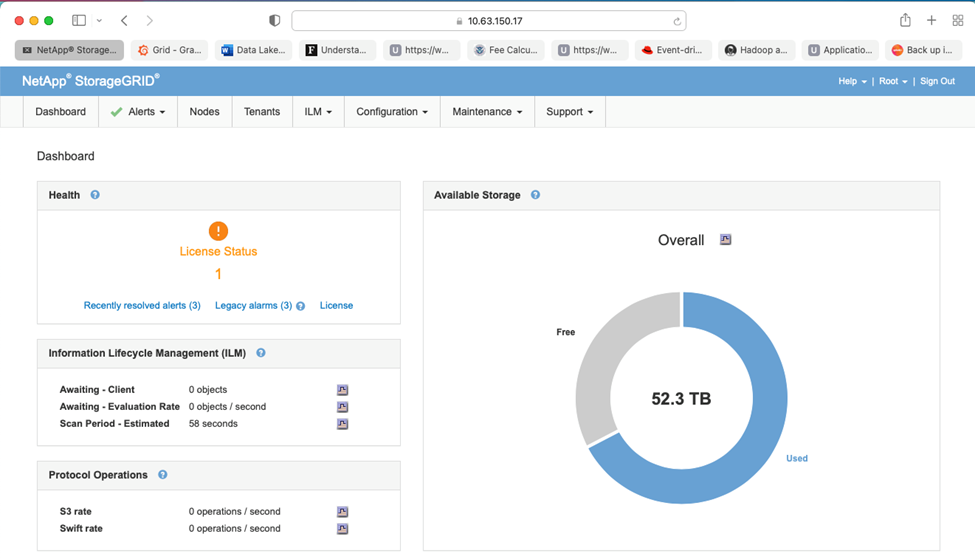The height and width of the screenshot is (559, 975).
Task: Click the Protocol Operations help icon
Action: (x=162, y=475)
